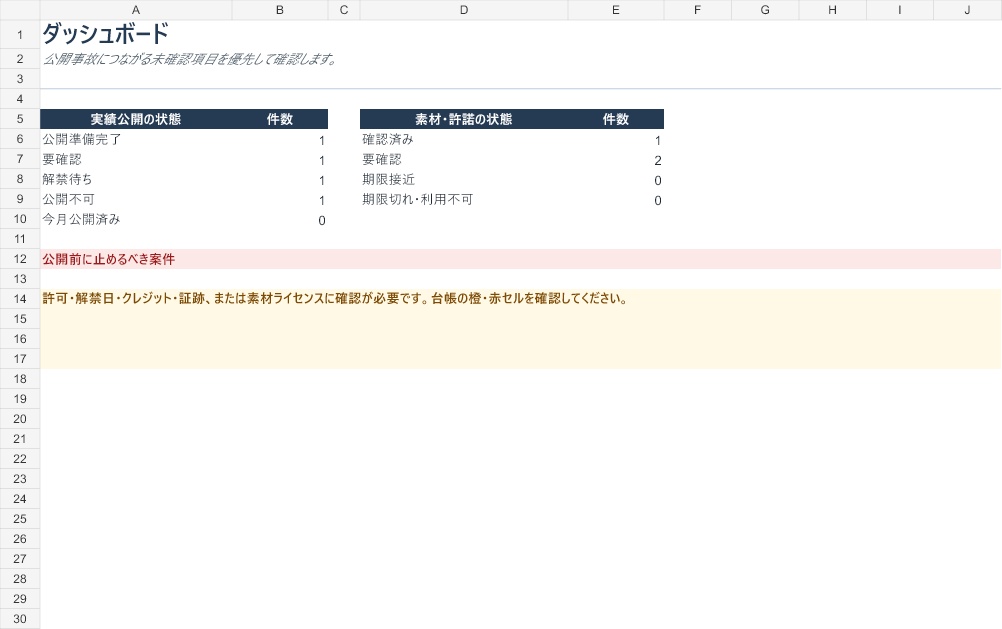Select the ダッシュボード title cell
The image size is (1002, 629).
[x=105, y=35]
